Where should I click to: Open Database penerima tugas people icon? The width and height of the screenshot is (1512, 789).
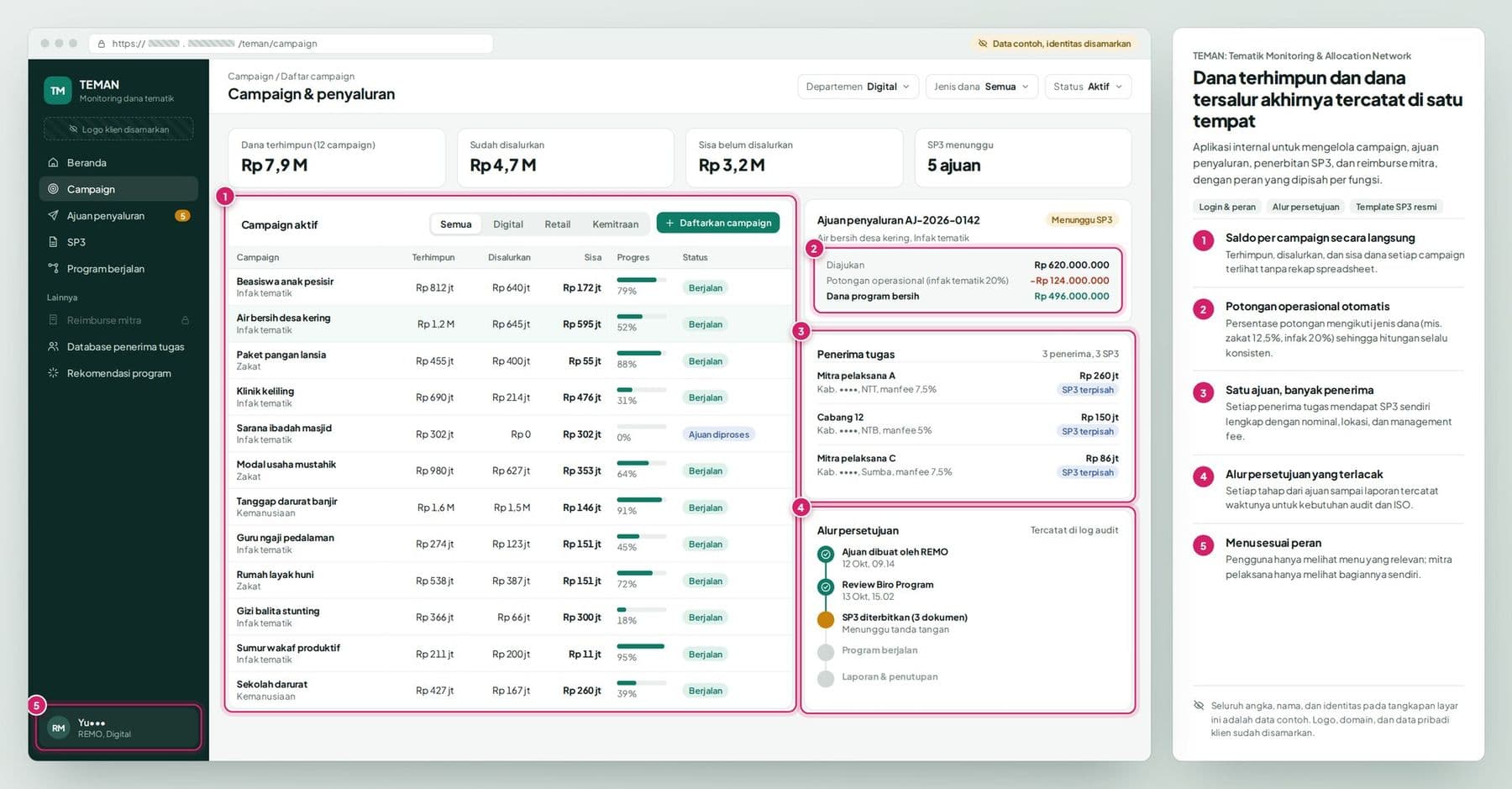click(x=53, y=346)
